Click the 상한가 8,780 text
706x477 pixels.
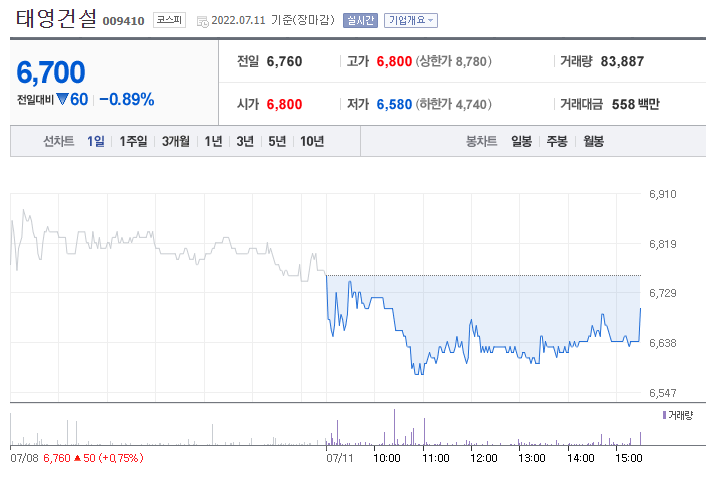[453, 61]
